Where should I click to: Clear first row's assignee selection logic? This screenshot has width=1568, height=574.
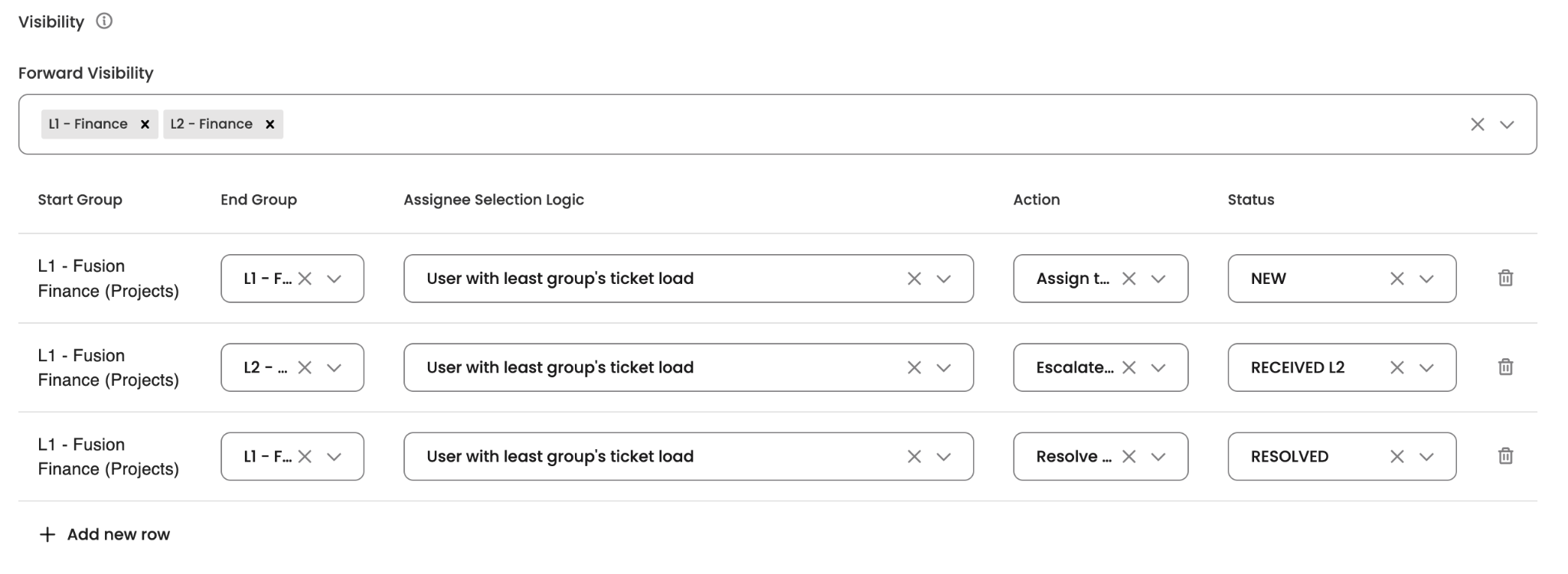click(914, 279)
